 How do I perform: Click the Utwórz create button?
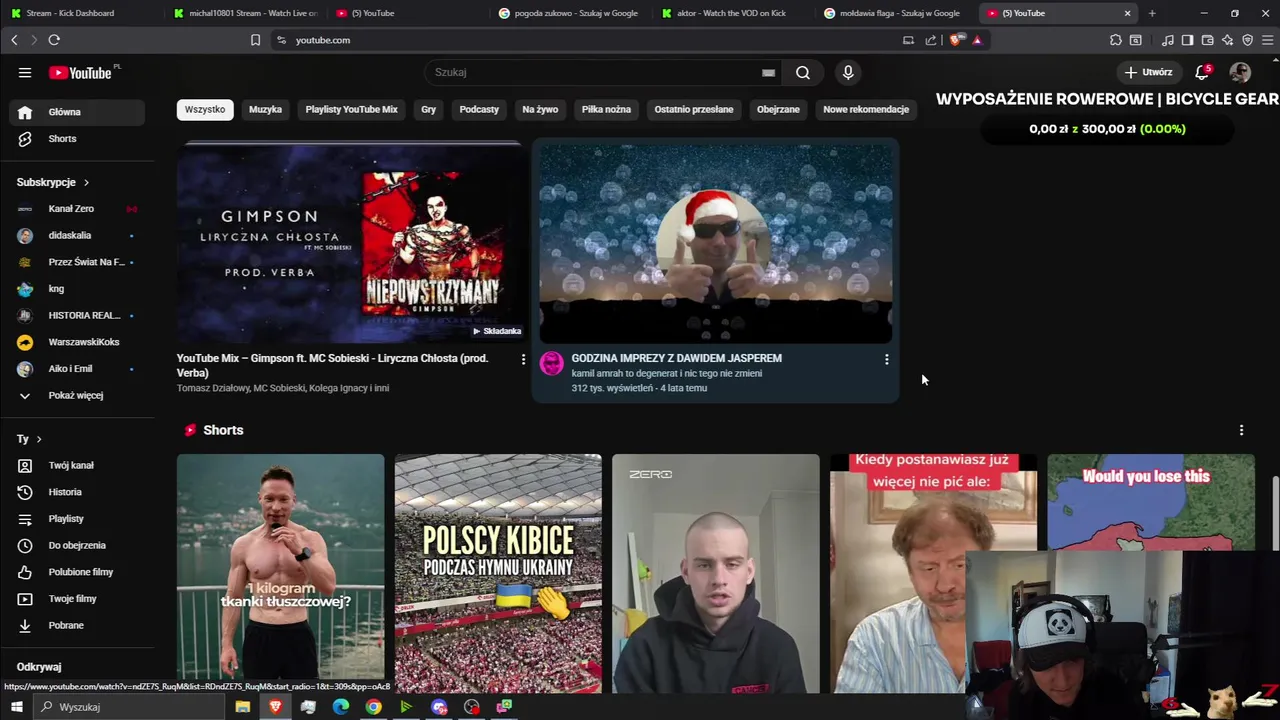click(x=1148, y=72)
